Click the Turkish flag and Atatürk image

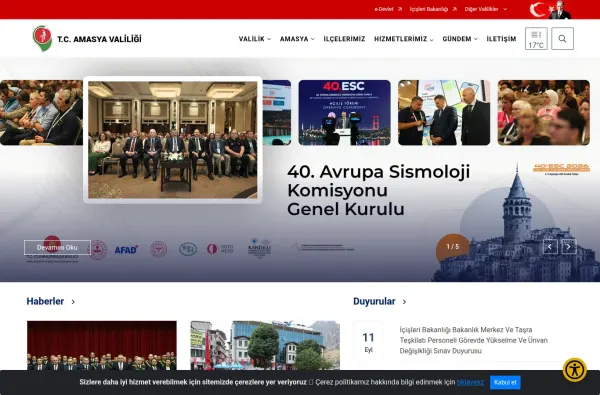point(550,10)
